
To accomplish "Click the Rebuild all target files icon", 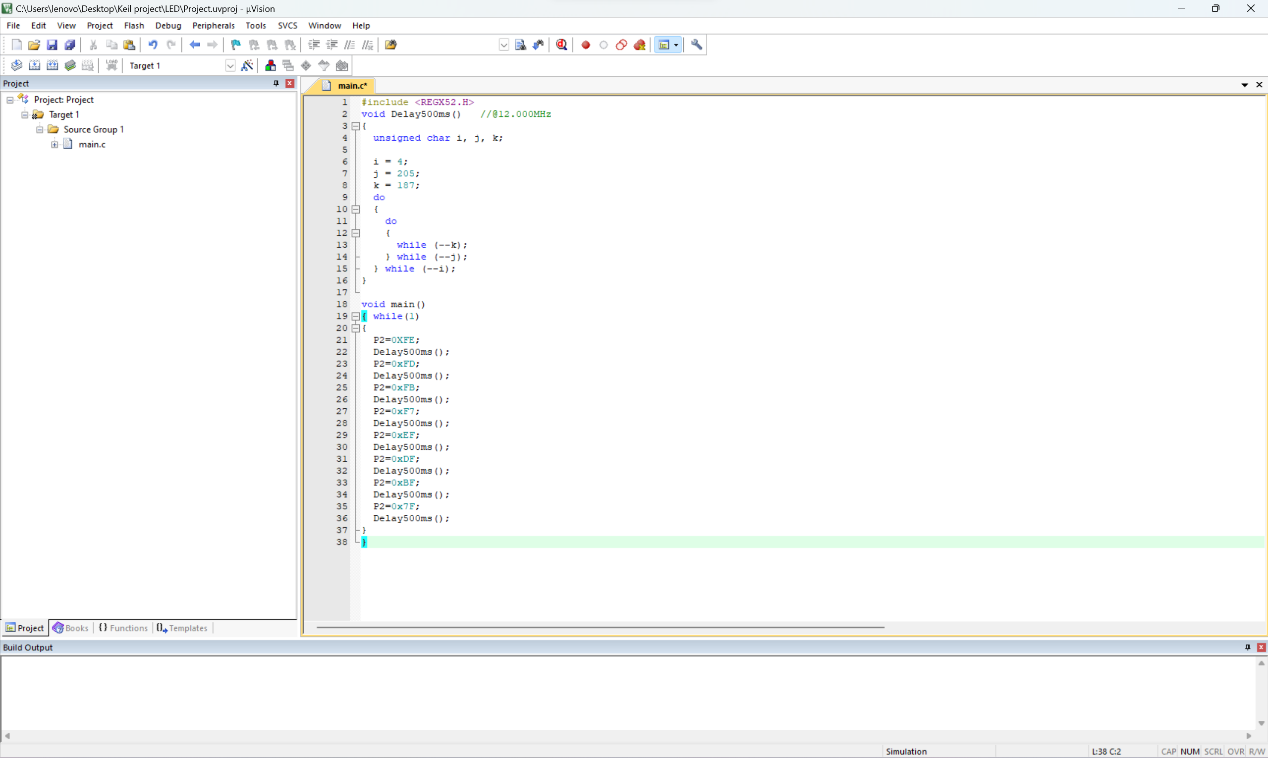I will (52, 65).
